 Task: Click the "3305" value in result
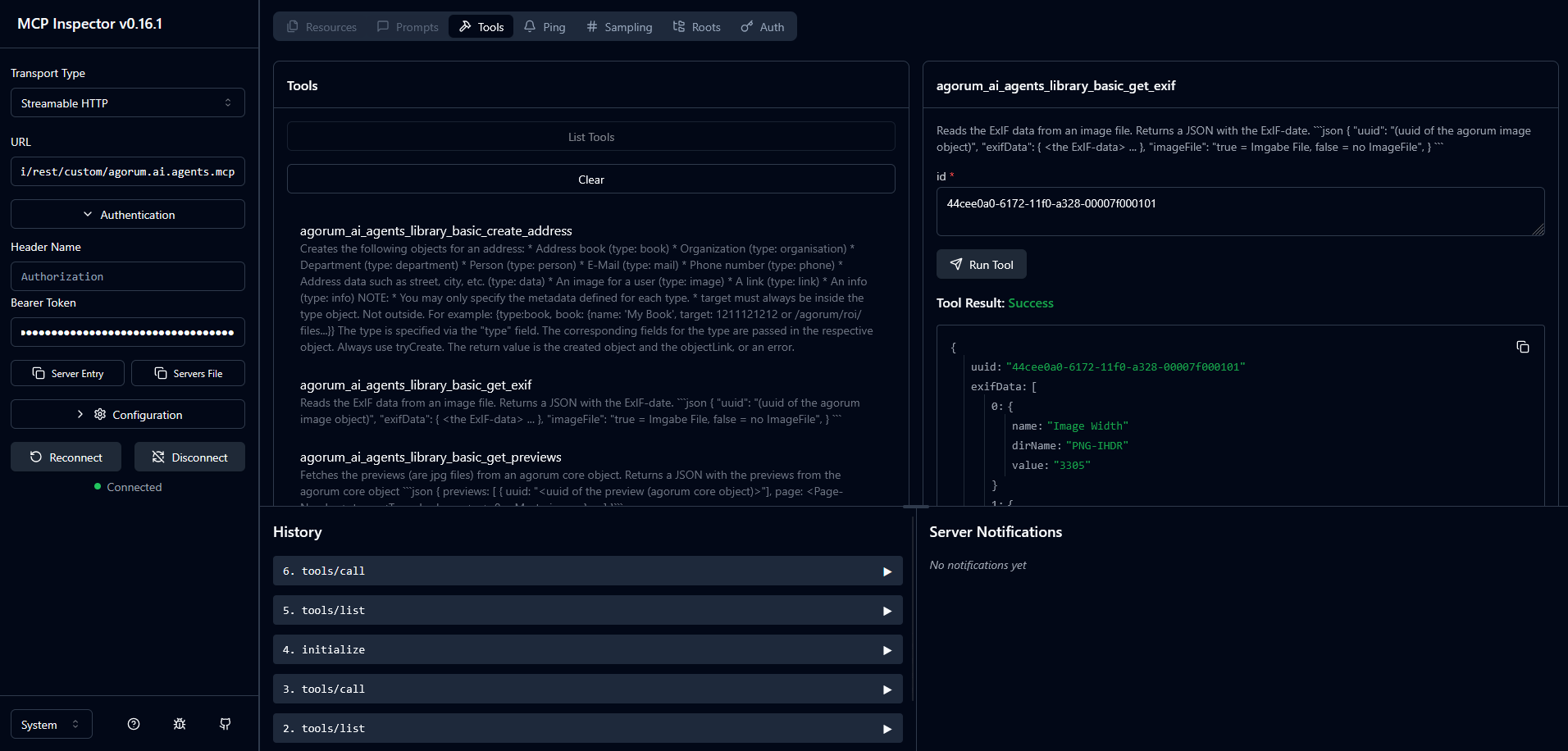[x=1072, y=465]
